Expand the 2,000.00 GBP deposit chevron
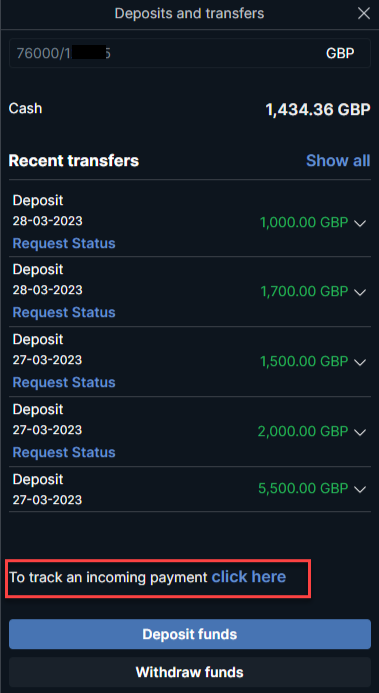 [x=360, y=432]
